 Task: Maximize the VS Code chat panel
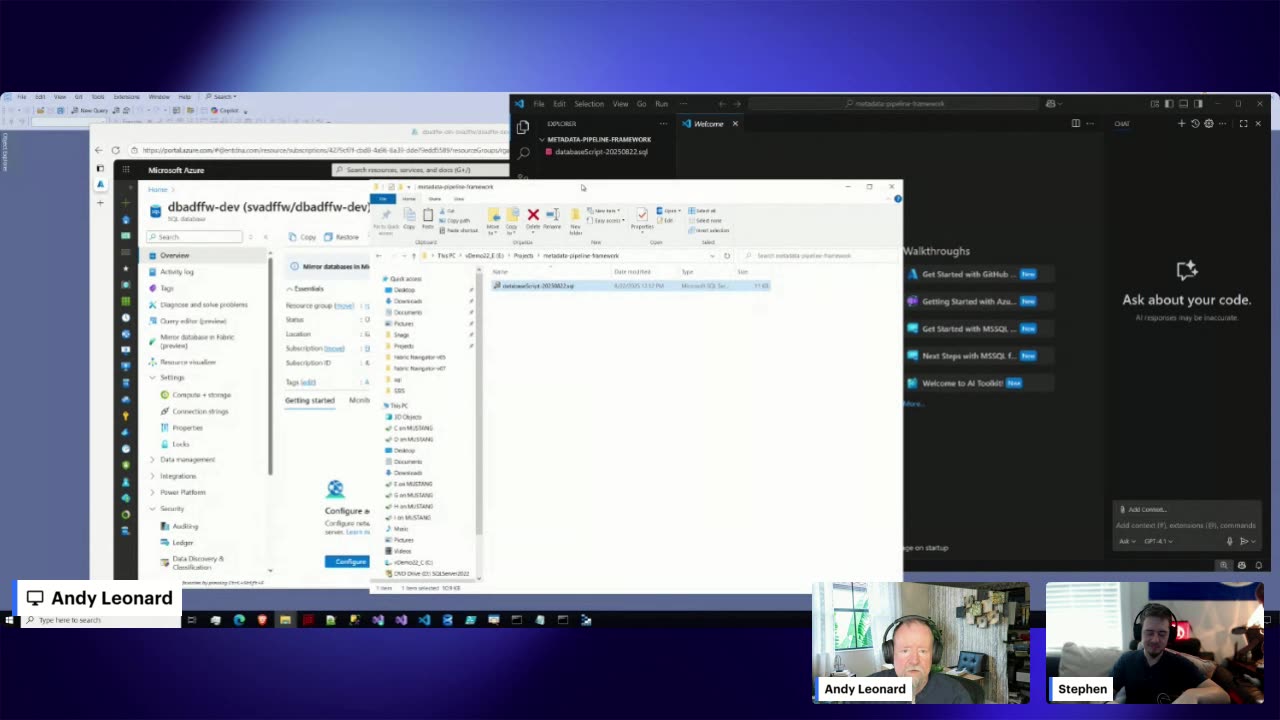pos(1243,124)
